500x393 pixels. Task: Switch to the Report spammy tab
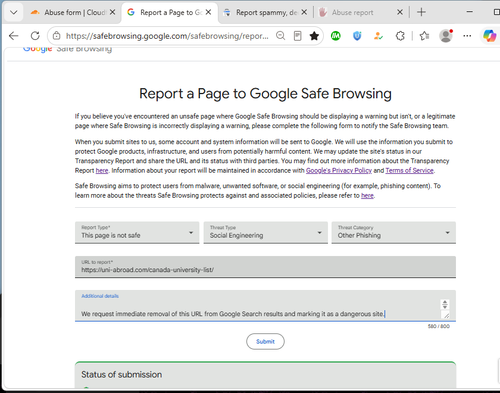coord(261,13)
